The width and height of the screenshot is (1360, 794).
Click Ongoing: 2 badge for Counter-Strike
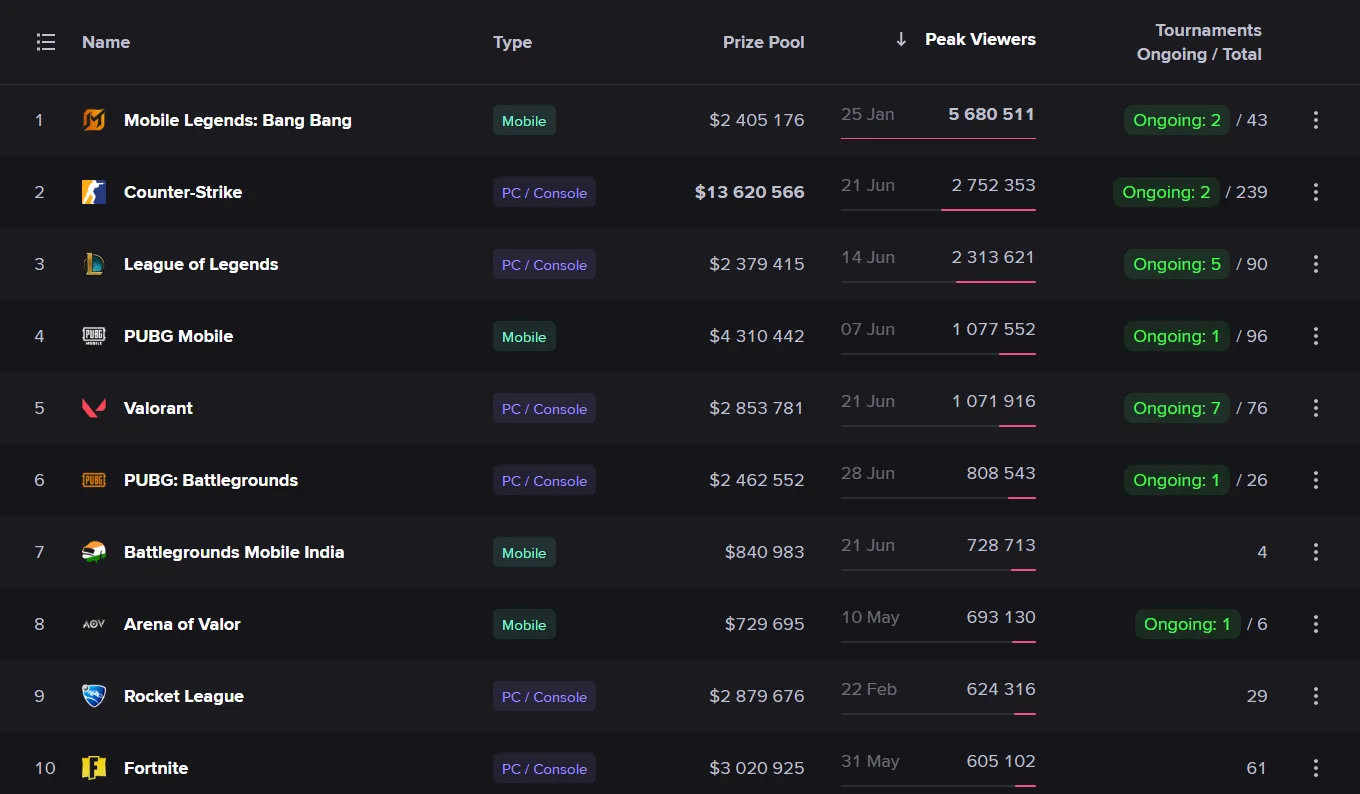[1166, 192]
